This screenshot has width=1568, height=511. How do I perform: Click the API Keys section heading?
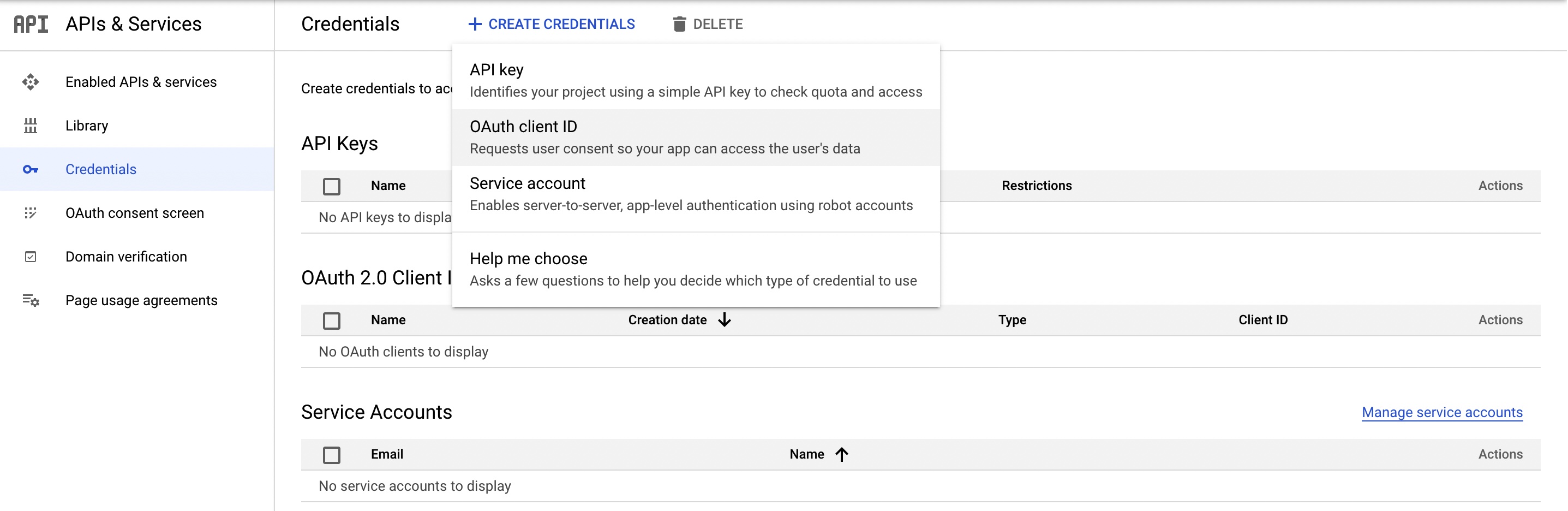[340, 144]
